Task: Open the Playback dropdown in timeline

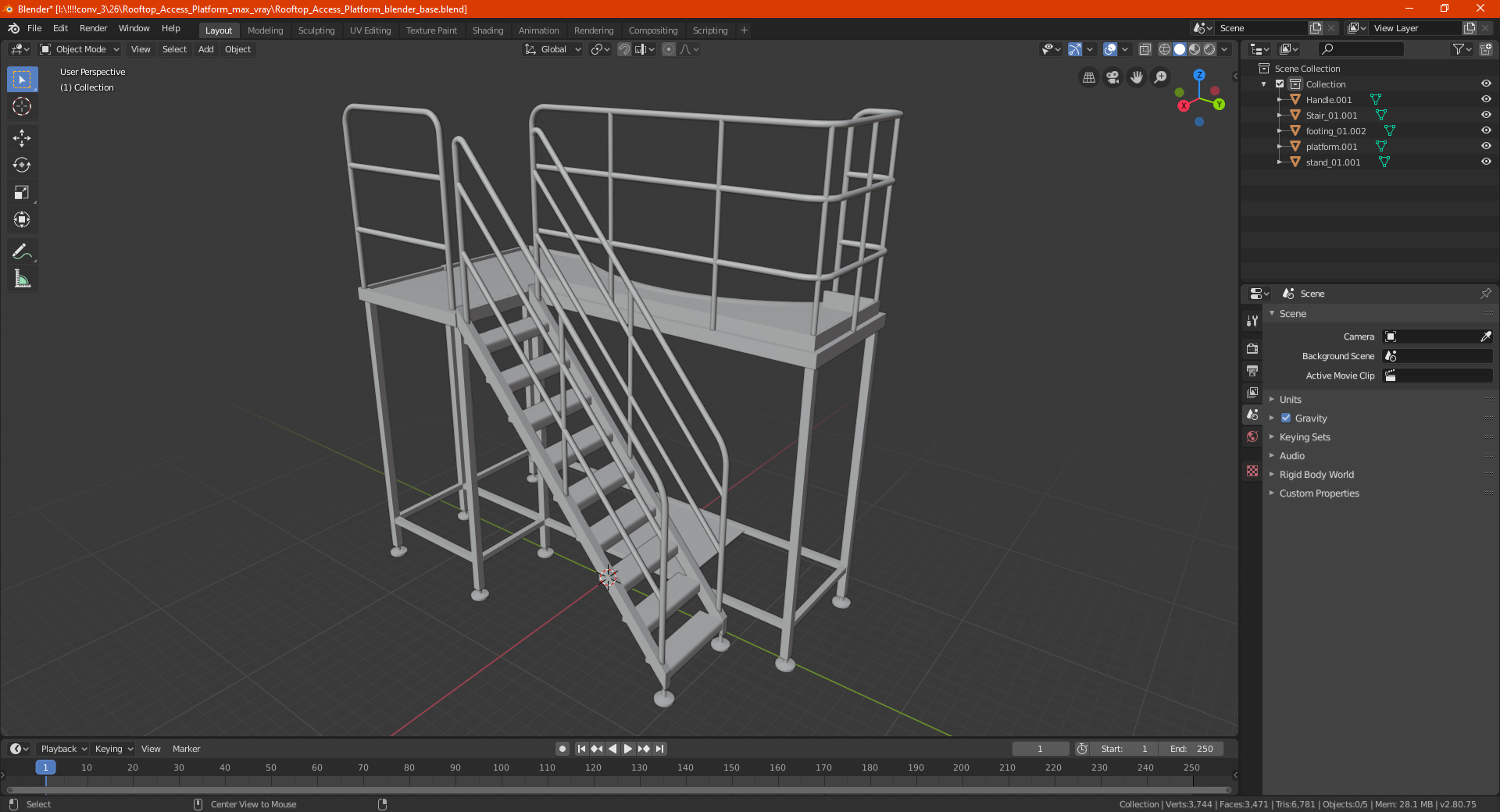Action: tap(63, 749)
